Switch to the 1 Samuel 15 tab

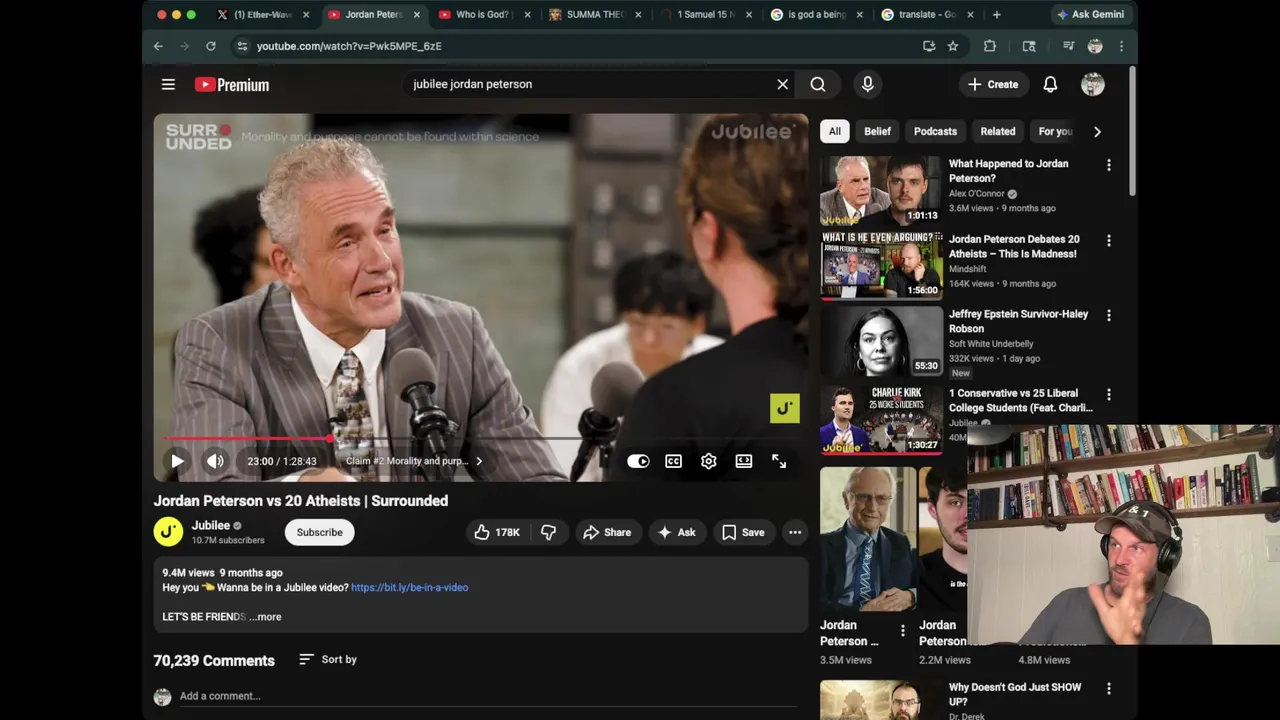click(705, 15)
